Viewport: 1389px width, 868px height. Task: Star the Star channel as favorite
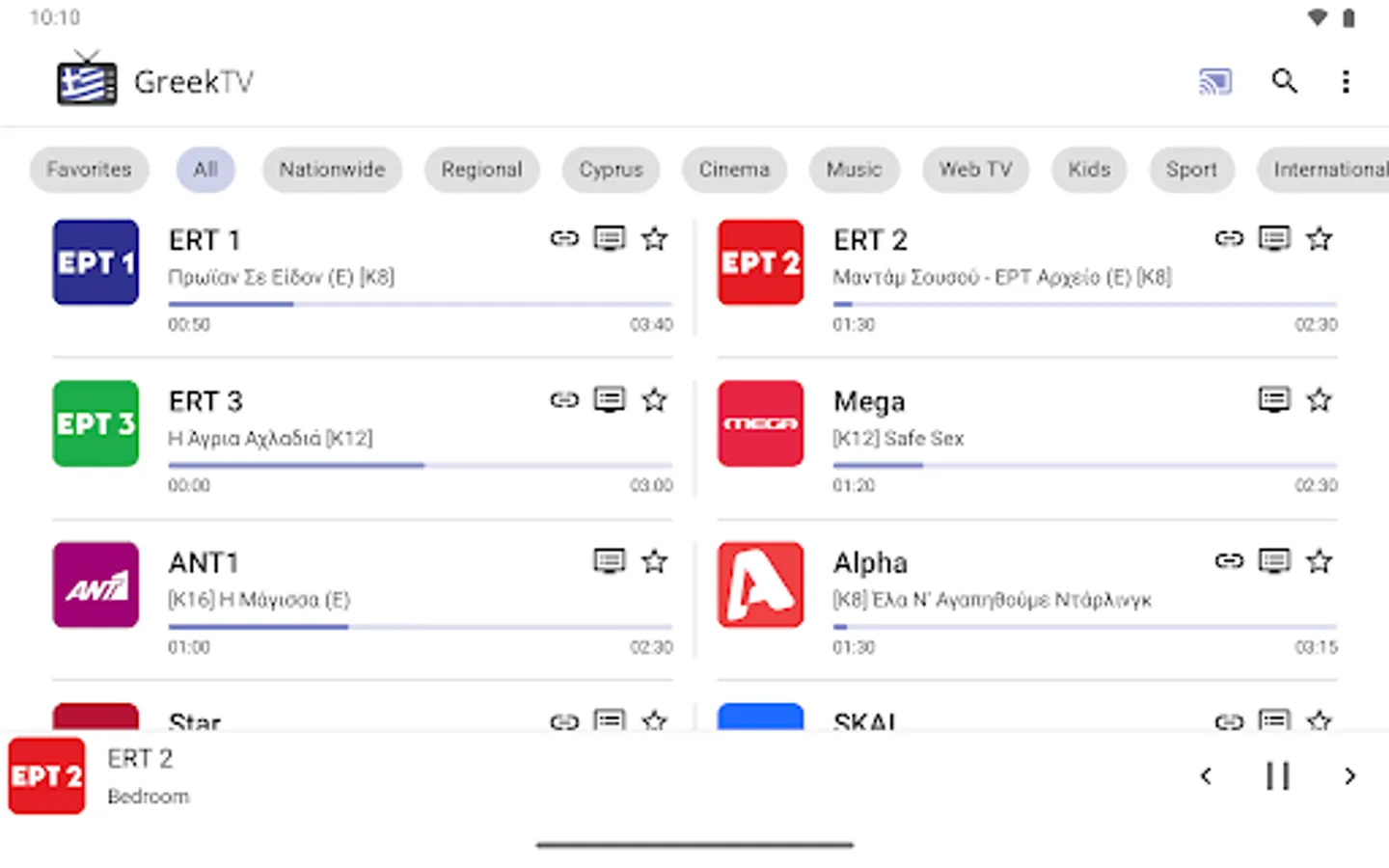pyautogui.click(x=655, y=719)
